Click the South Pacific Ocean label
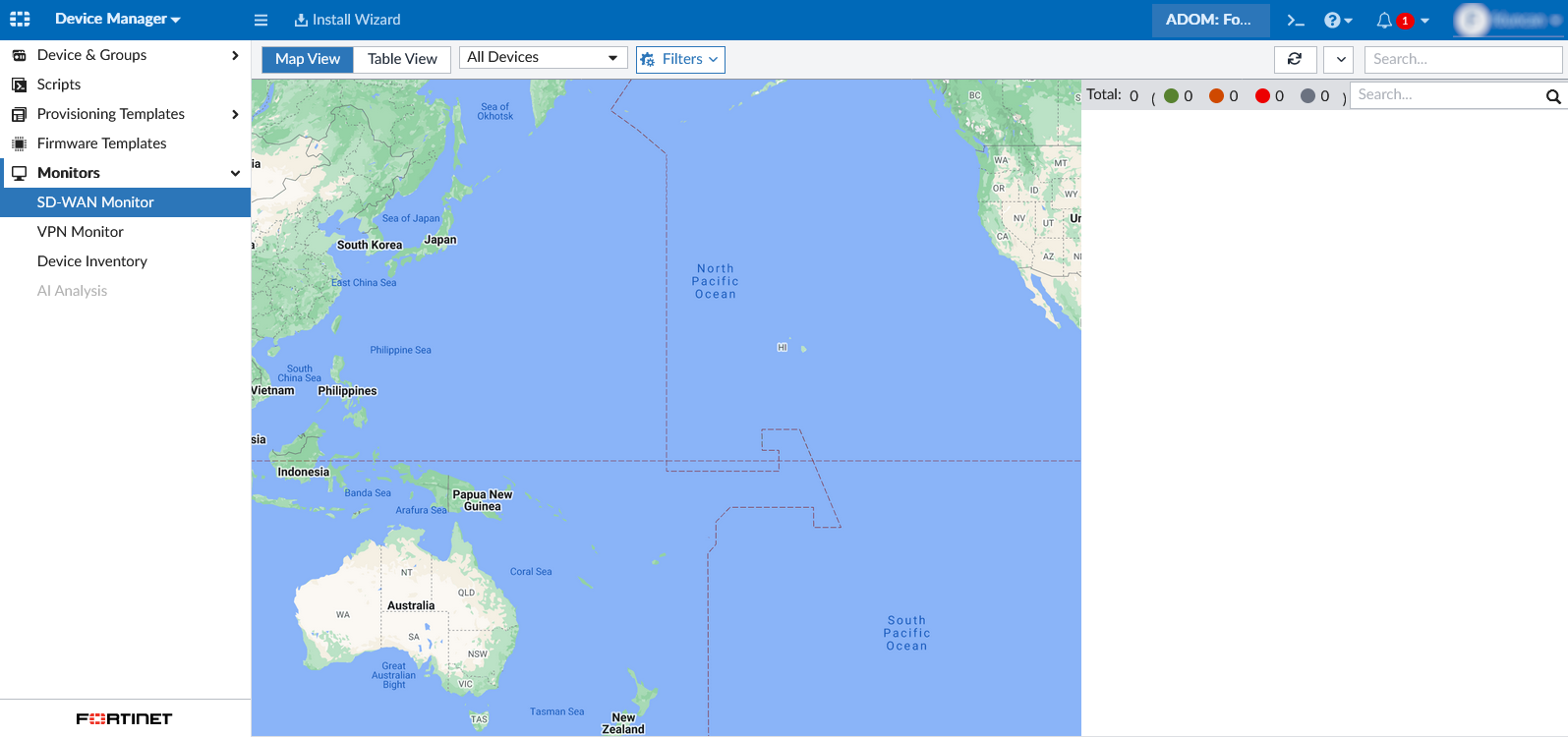1568x737 pixels. point(906,633)
